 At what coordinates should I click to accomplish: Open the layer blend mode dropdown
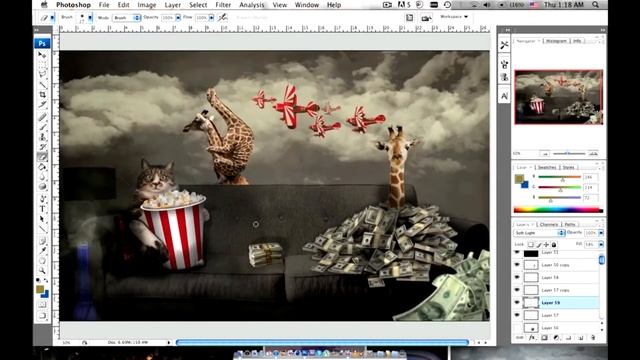point(539,233)
